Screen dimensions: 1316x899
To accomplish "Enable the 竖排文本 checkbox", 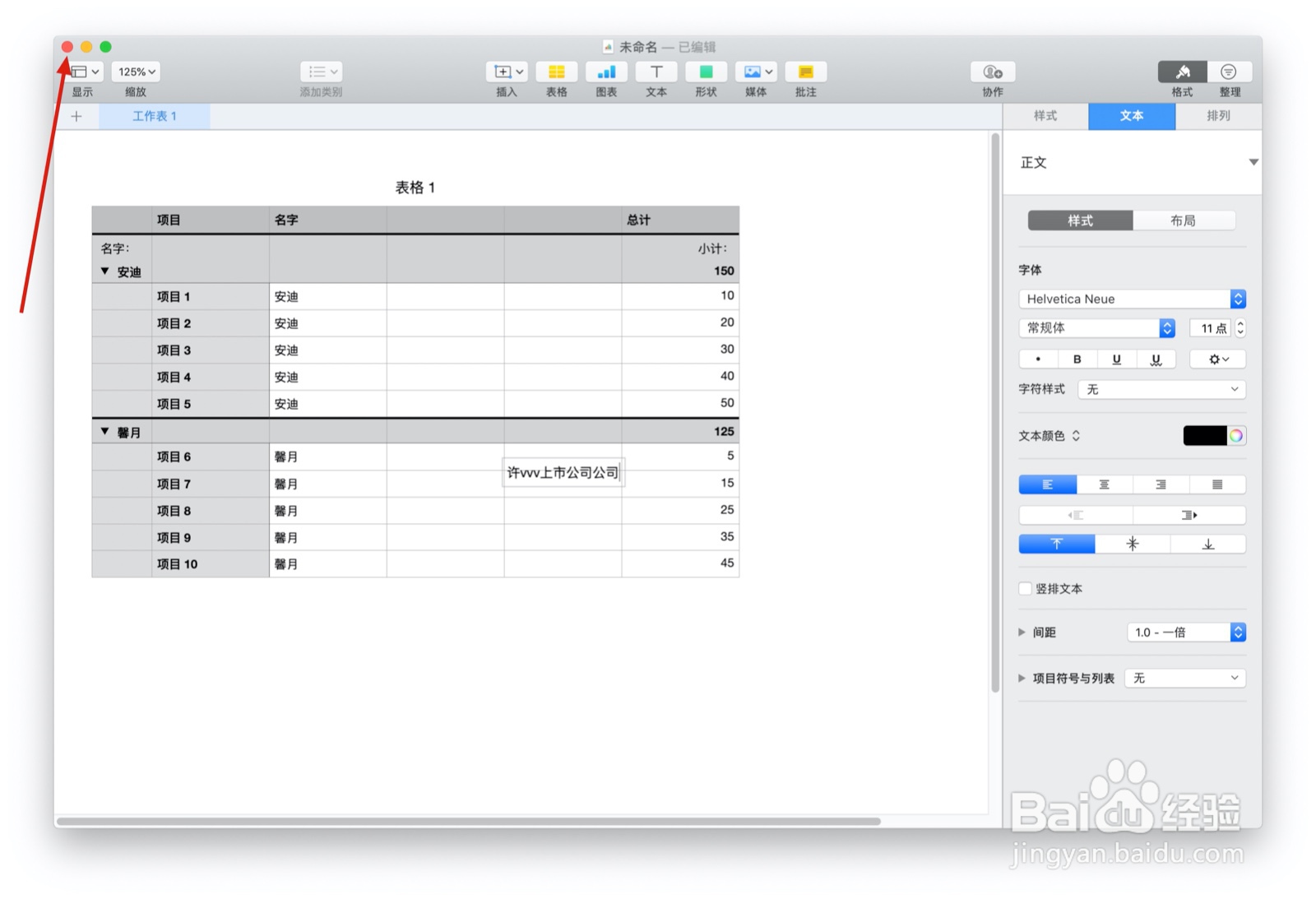I will click(1025, 588).
